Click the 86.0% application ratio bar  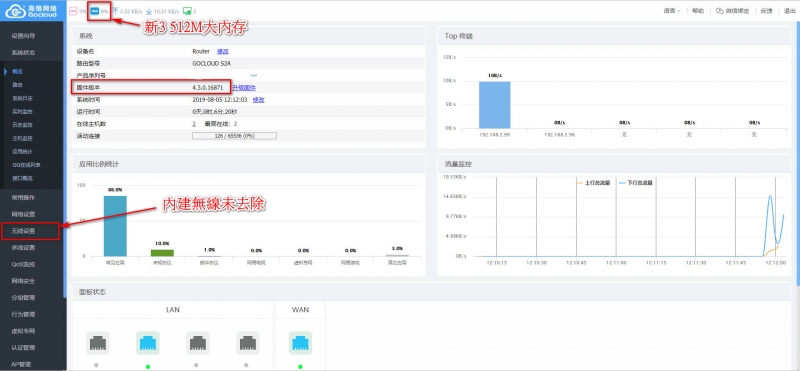[115, 226]
